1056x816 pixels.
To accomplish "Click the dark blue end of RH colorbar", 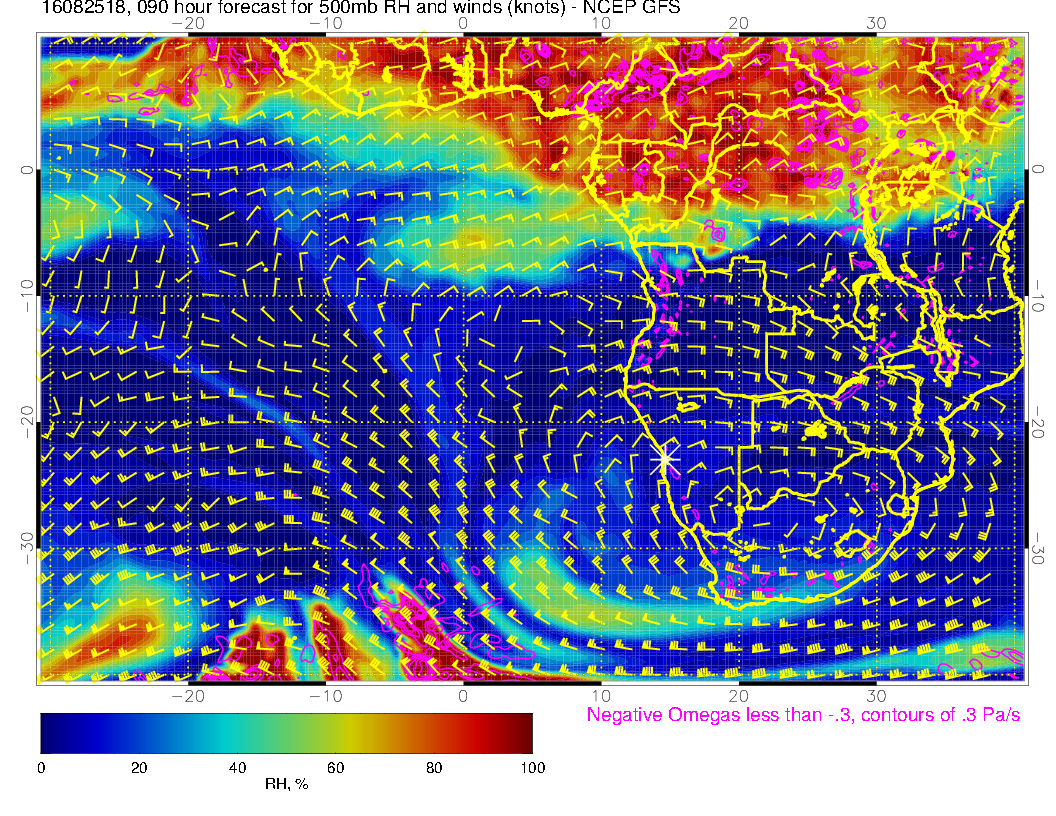I will [48, 733].
